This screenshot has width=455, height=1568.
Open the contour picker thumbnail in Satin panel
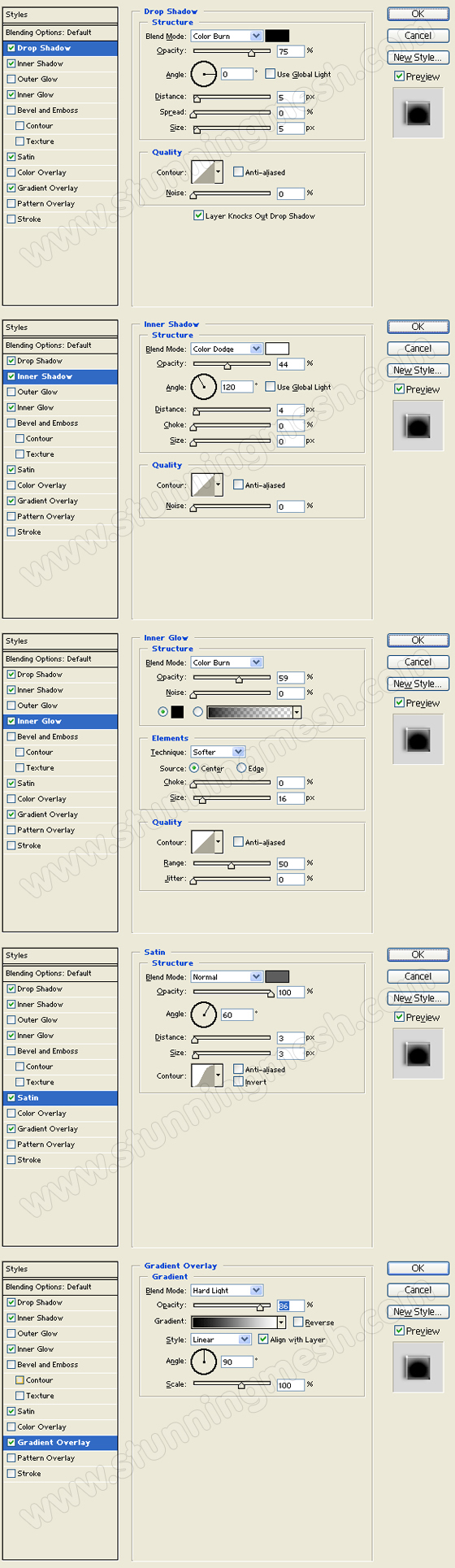coord(203,1075)
